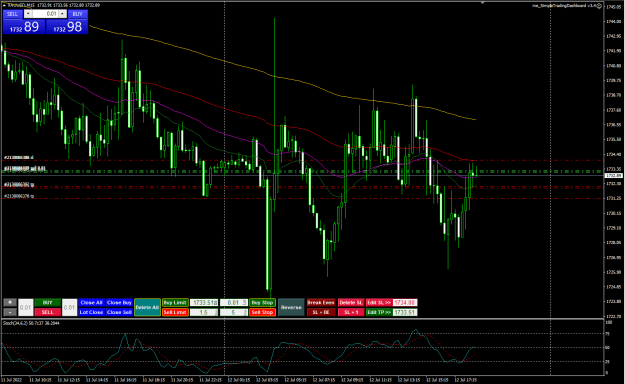Image resolution: width=625 pixels, height=384 pixels.
Task: Click the Buy Limit button
Action: [x=175, y=303]
